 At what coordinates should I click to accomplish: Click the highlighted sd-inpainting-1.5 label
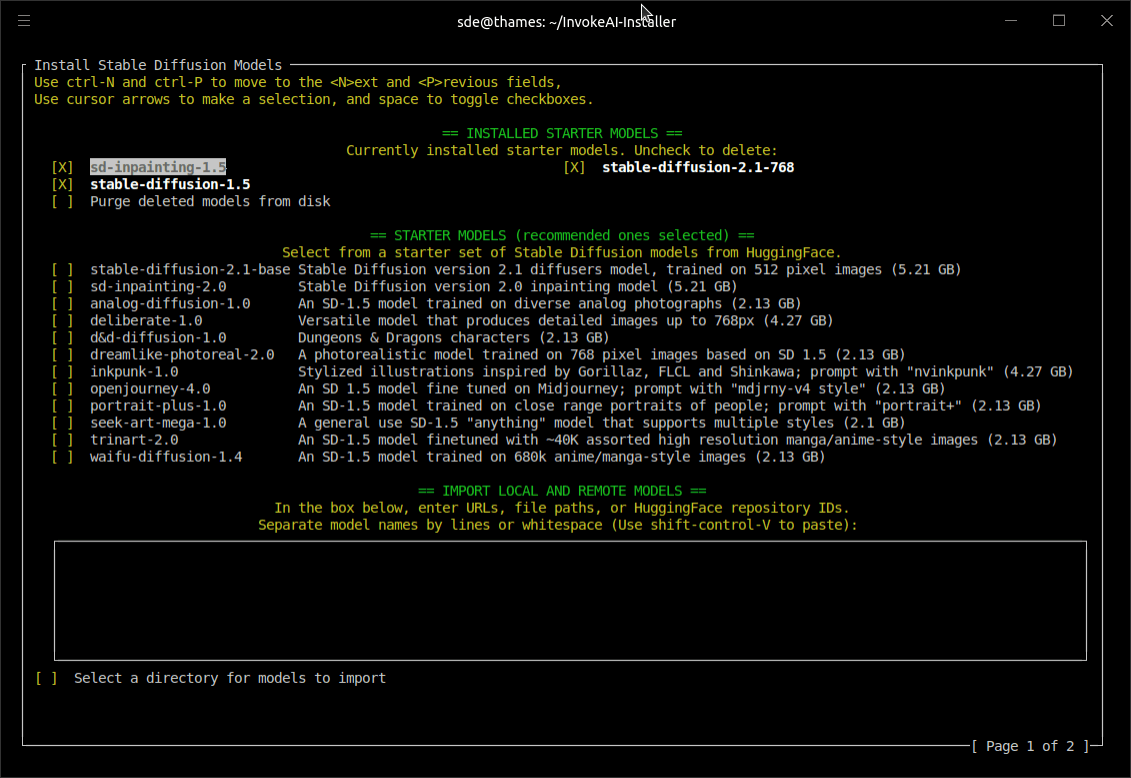click(x=158, y=167)
